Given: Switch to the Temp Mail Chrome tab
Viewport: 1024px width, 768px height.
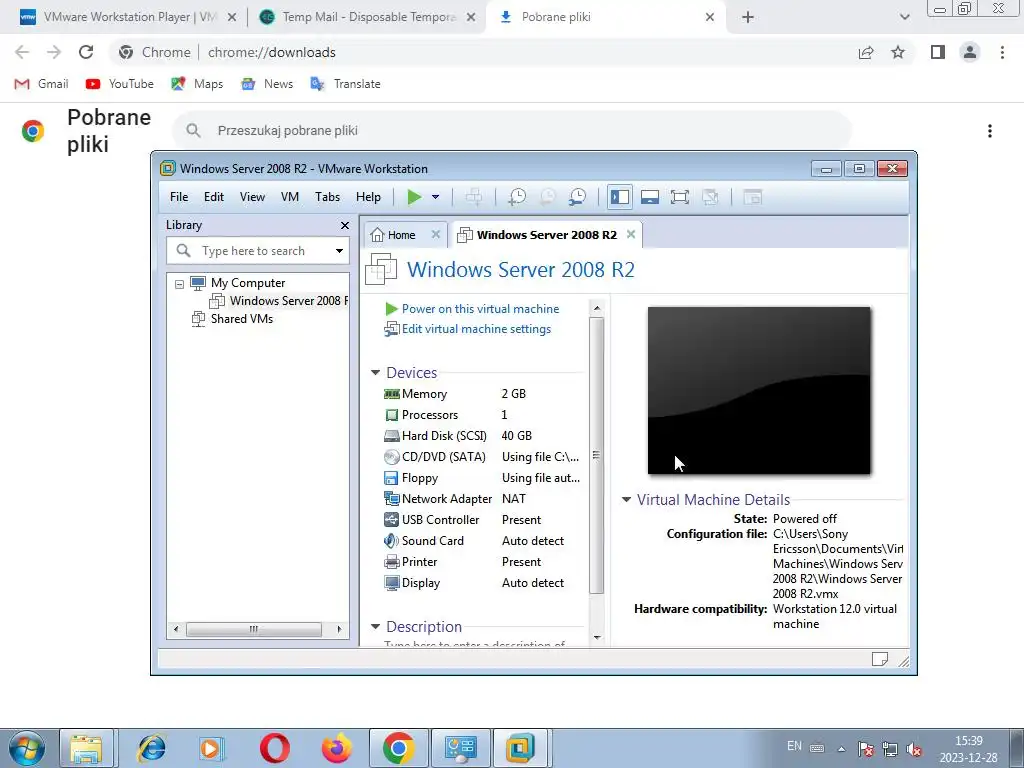Looking at the screenshot, I should (366, 17).
